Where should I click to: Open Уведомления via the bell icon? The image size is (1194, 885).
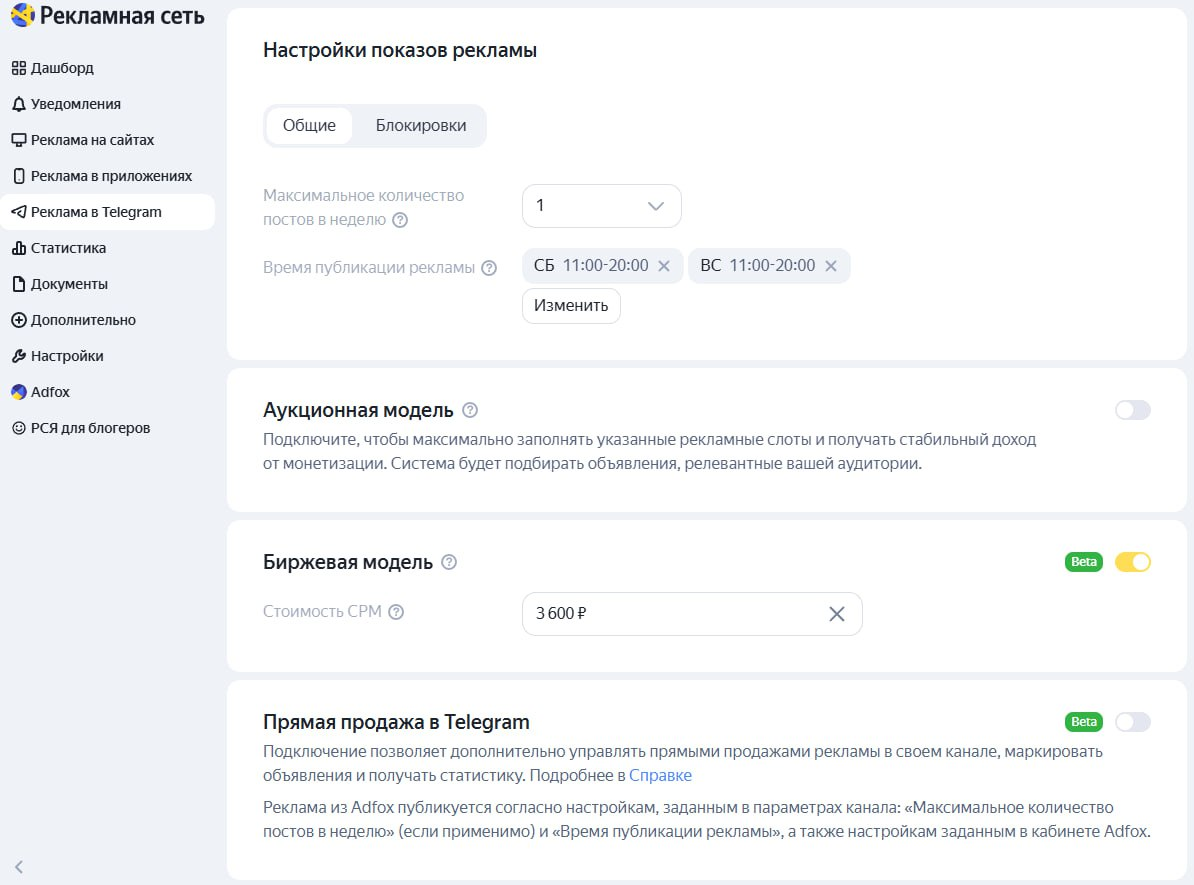pos(17,104)
